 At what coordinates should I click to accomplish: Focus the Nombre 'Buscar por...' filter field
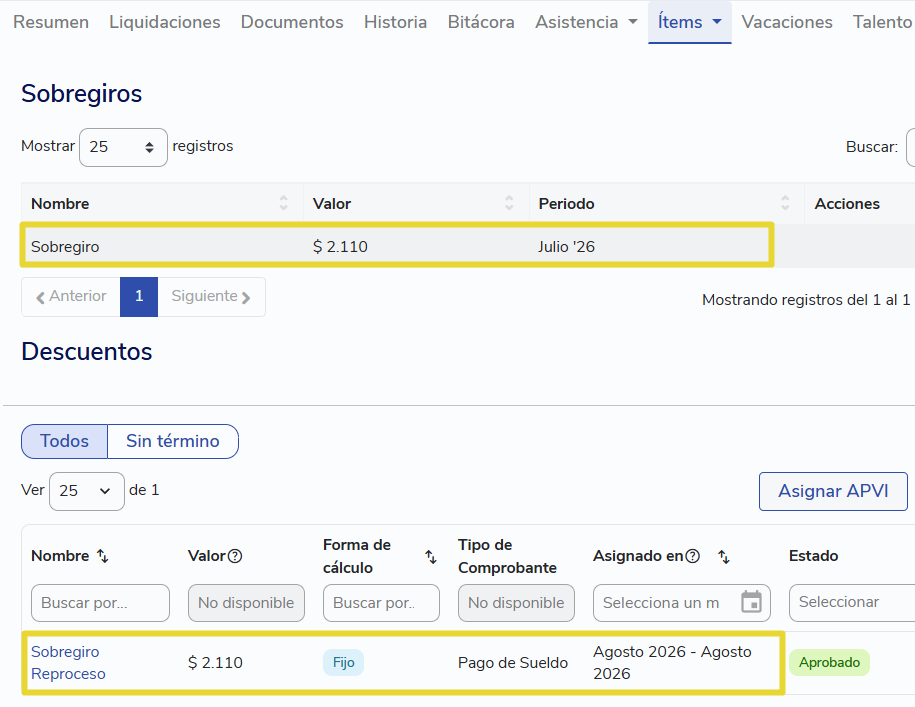100,603
